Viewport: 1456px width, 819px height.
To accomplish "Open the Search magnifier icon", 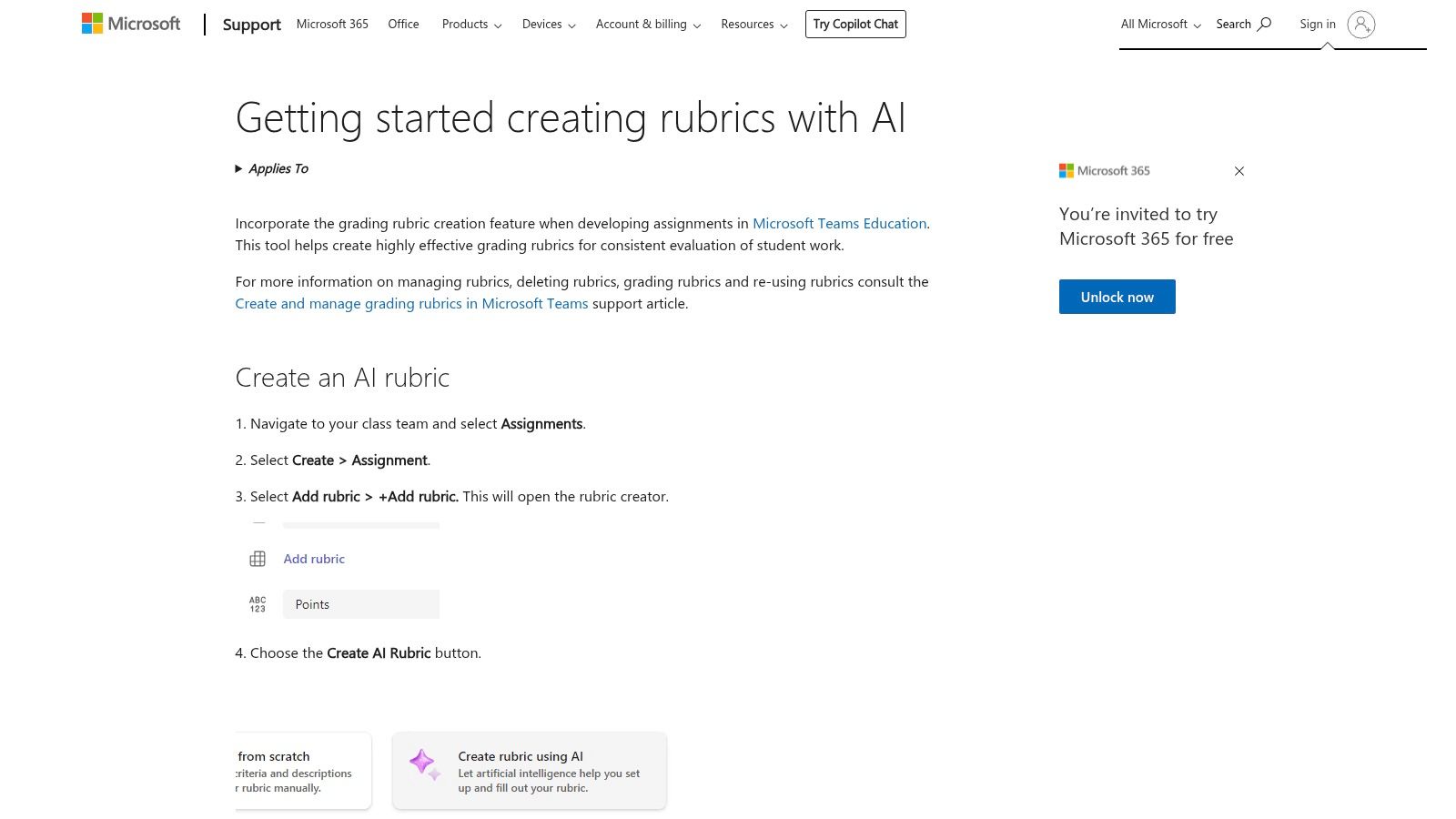I will 1265,24.
